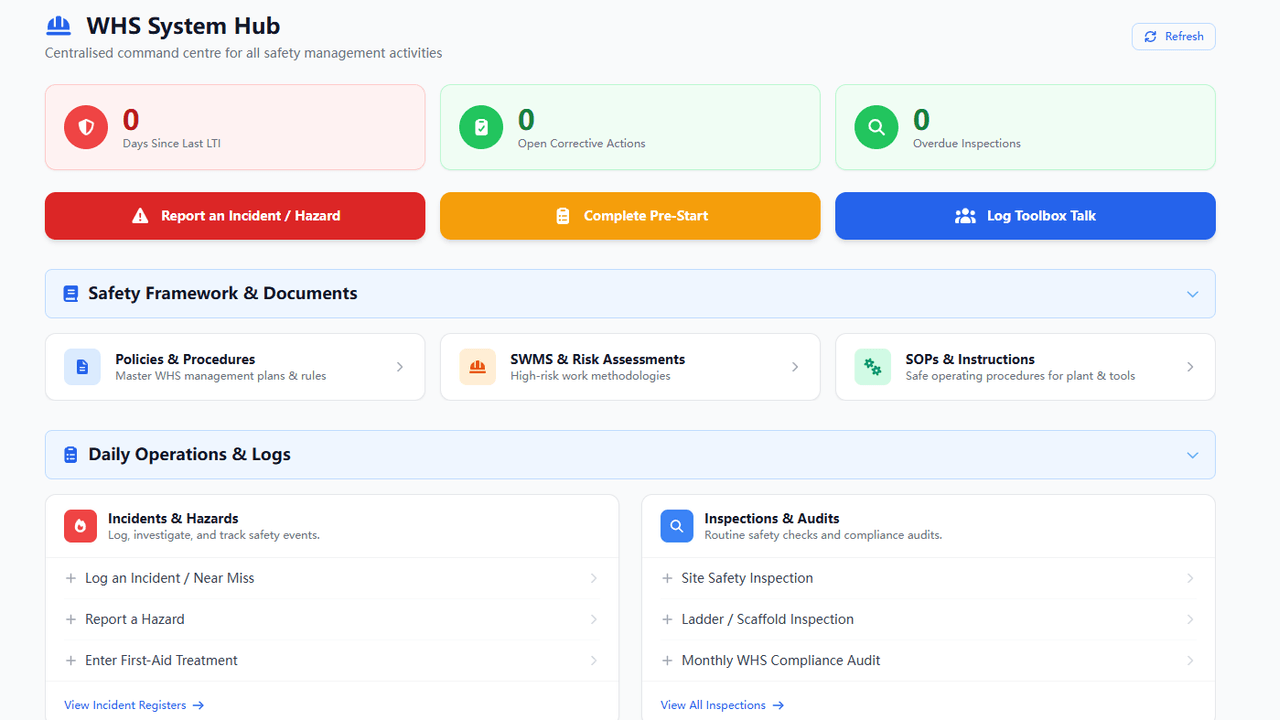Click the arrow icon after View All Inspections
This screenshot has height=720, width=1280.
click(778, 705)
